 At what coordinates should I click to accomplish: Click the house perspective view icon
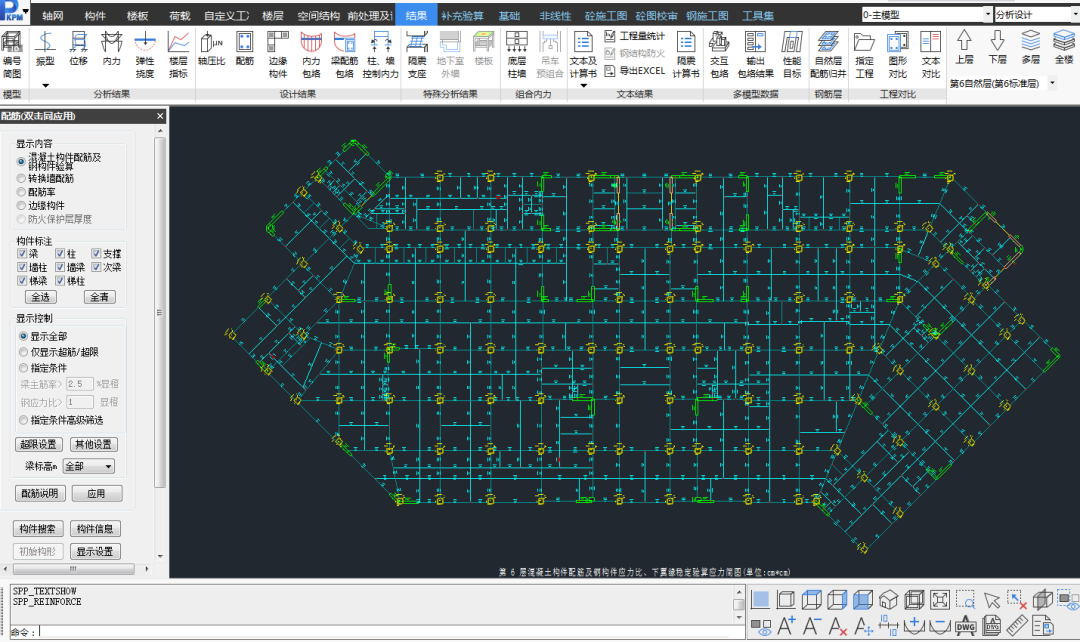click(889, 599)
